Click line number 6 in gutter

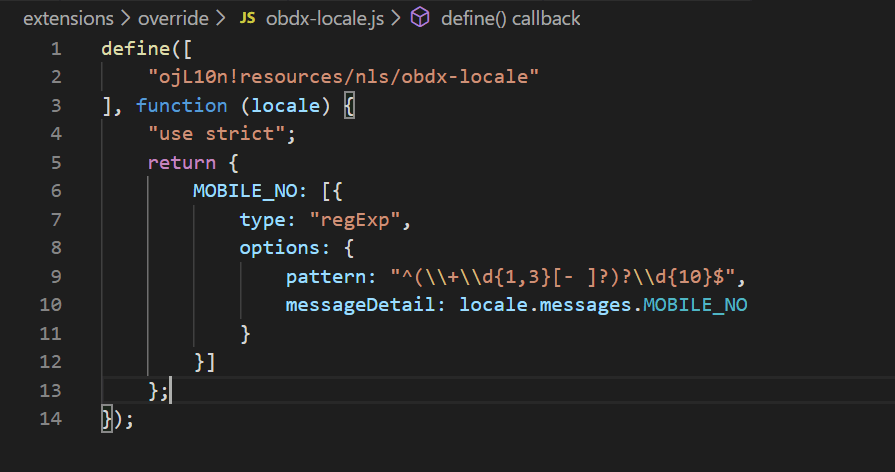pyautogui.click(x=56, y=191)
